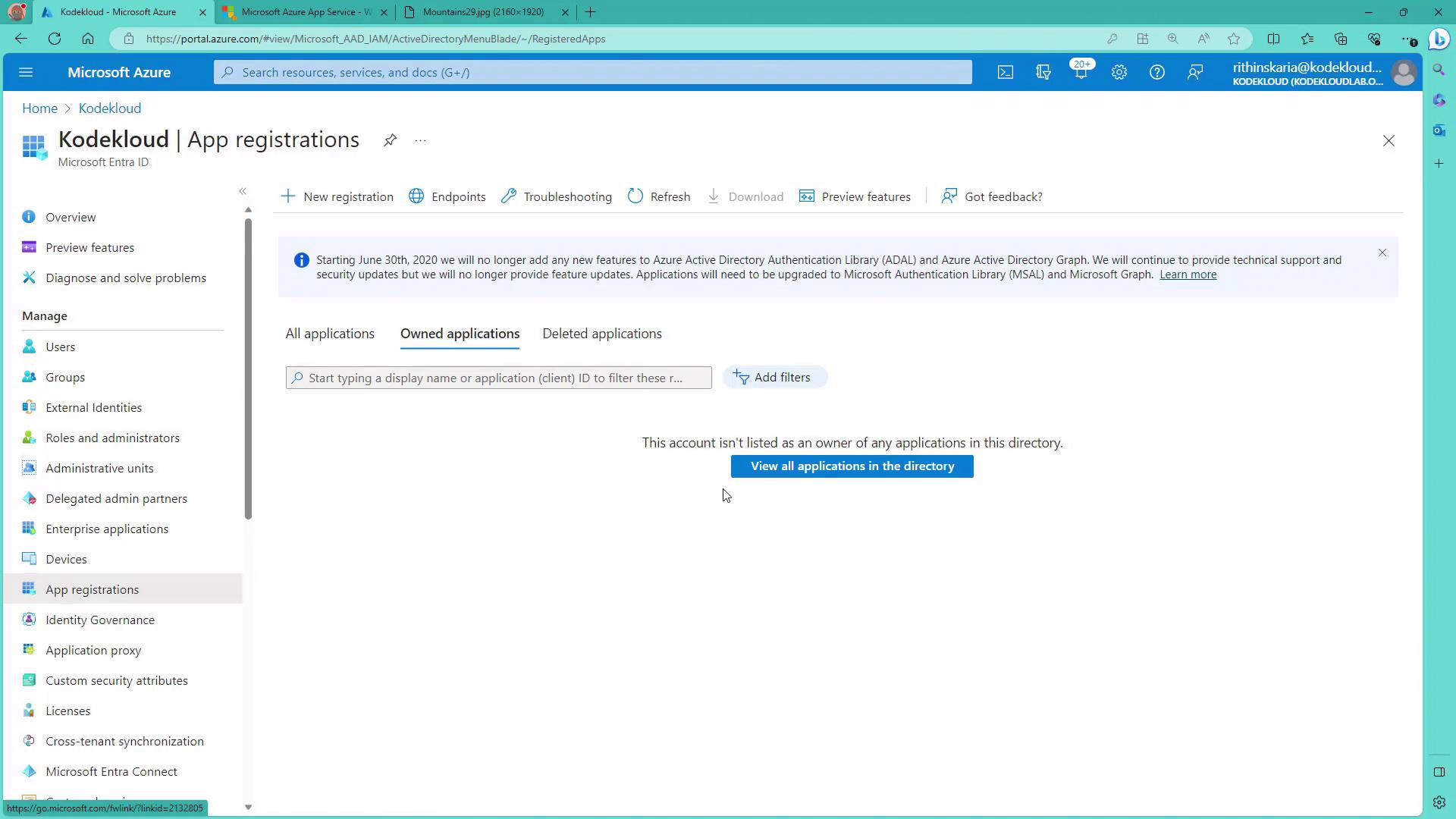Click View all applications in the directory
This screenshot has height=819, width=1456.
(x=852, y=466)
